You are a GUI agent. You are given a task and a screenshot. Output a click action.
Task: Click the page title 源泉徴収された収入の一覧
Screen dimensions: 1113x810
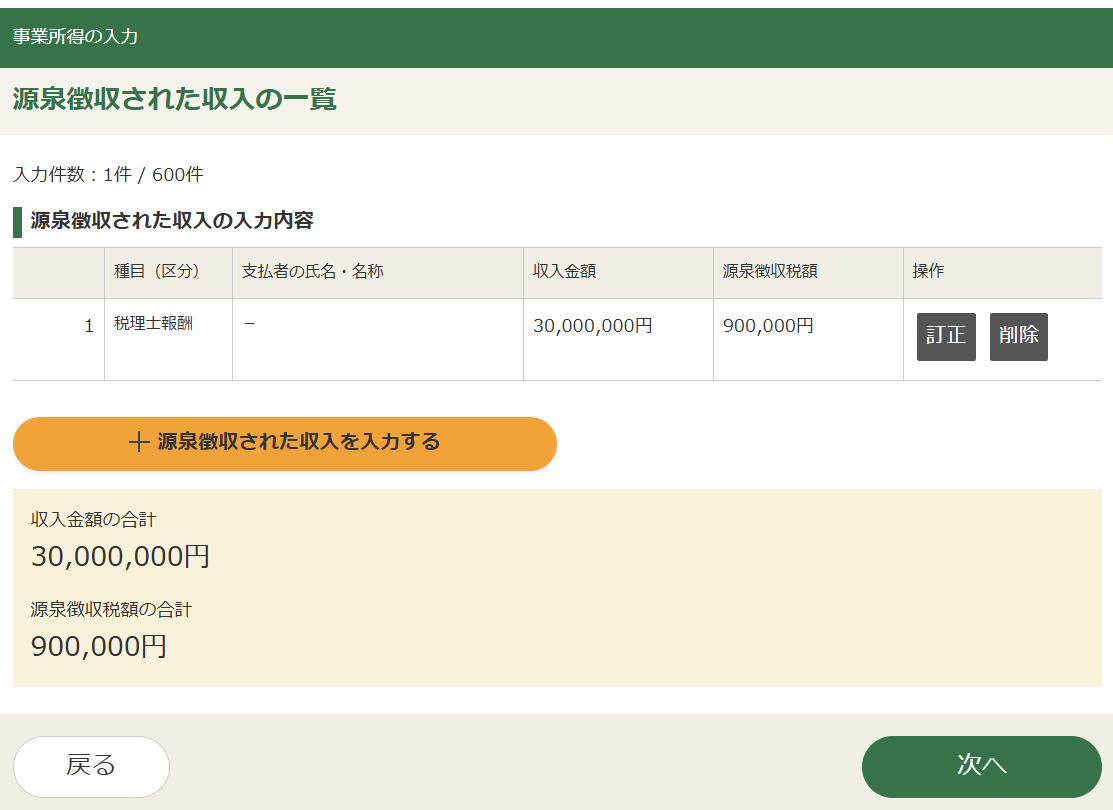(x=174, y=99)
